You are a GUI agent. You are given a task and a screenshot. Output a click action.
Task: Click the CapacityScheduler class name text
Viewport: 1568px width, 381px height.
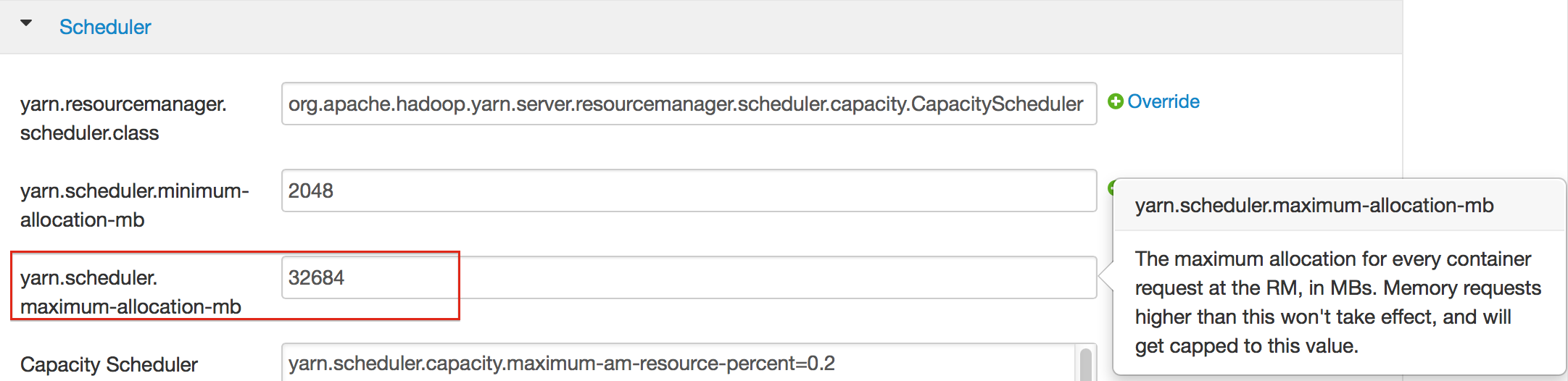(997, 104)
